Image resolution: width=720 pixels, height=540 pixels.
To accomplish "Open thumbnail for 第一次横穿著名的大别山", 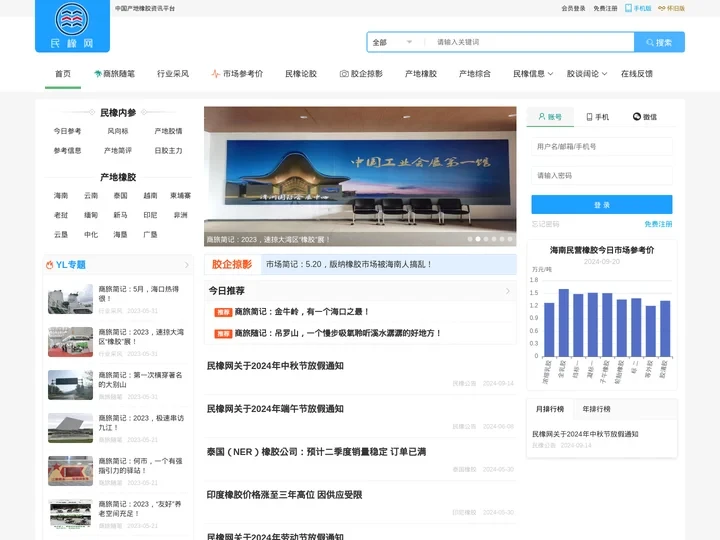I will 70,385.
